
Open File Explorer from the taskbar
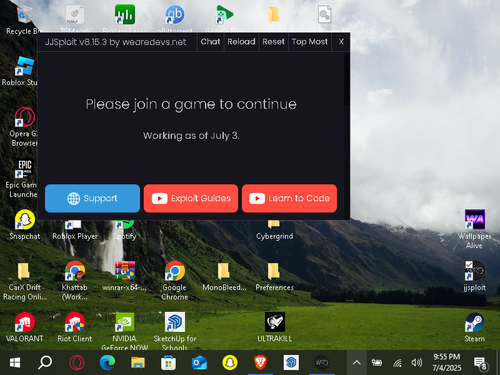(138, 363)
